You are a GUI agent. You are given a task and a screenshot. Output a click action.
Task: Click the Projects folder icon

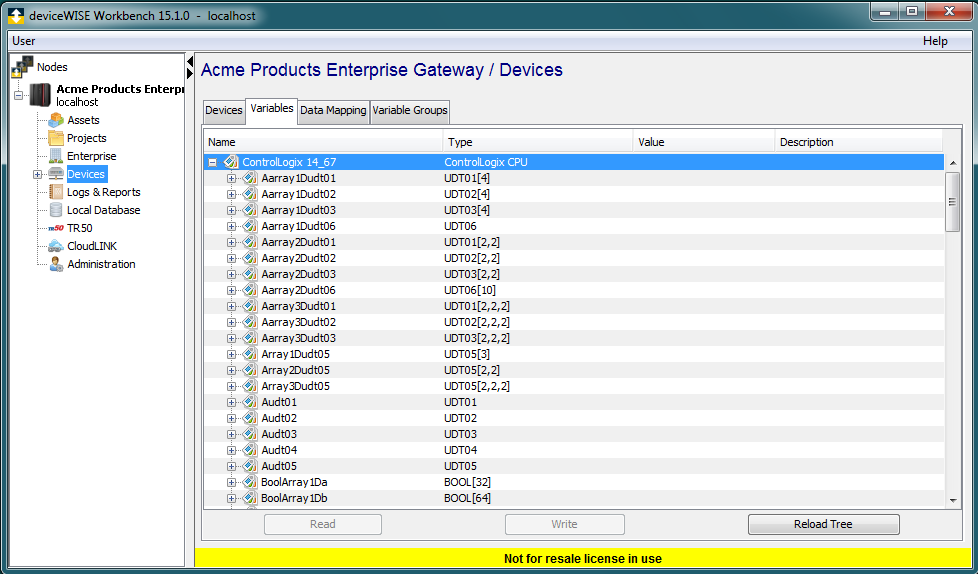[x=57, y=138]
